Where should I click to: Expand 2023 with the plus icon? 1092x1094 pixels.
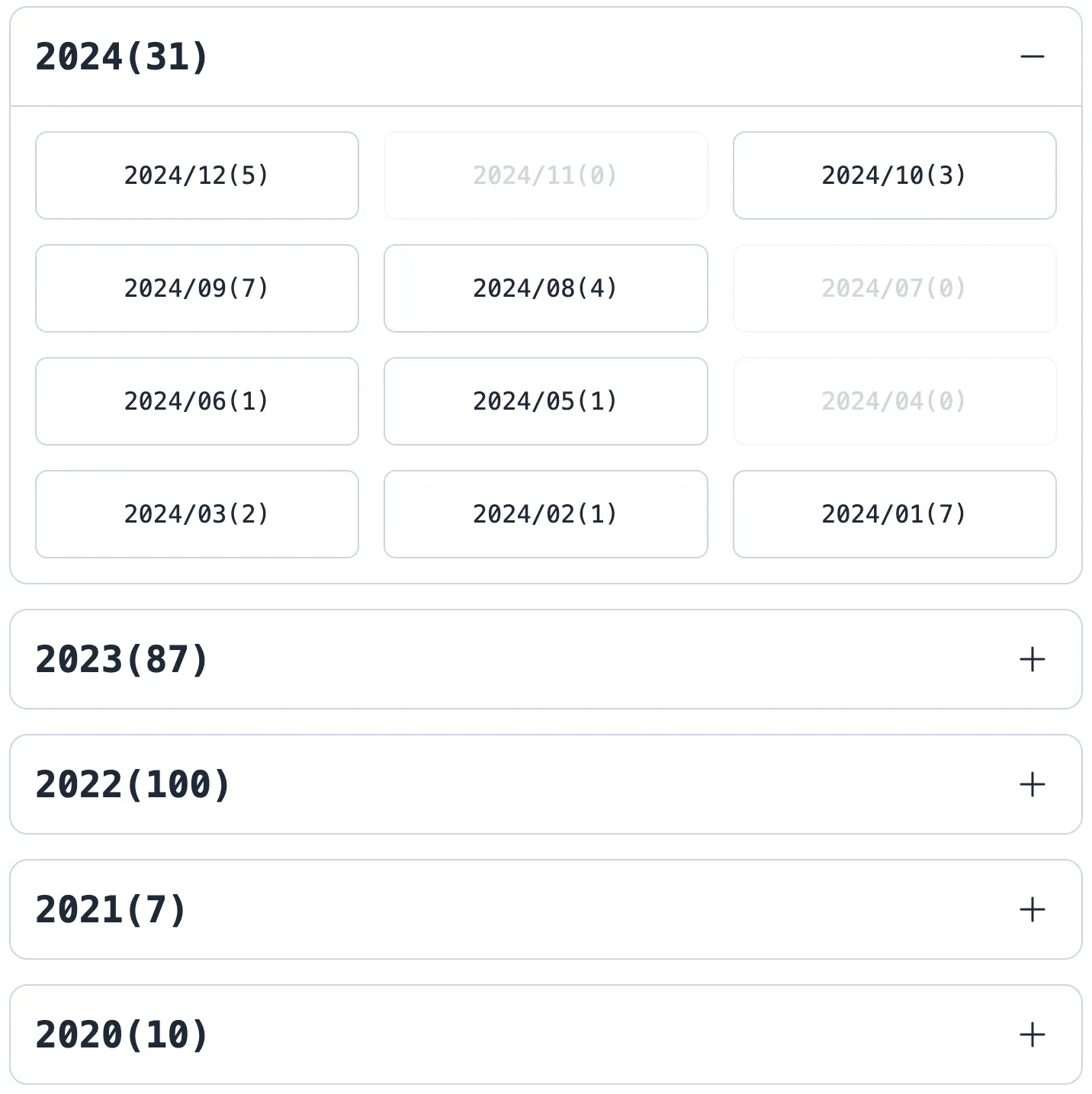[1032, 659]
